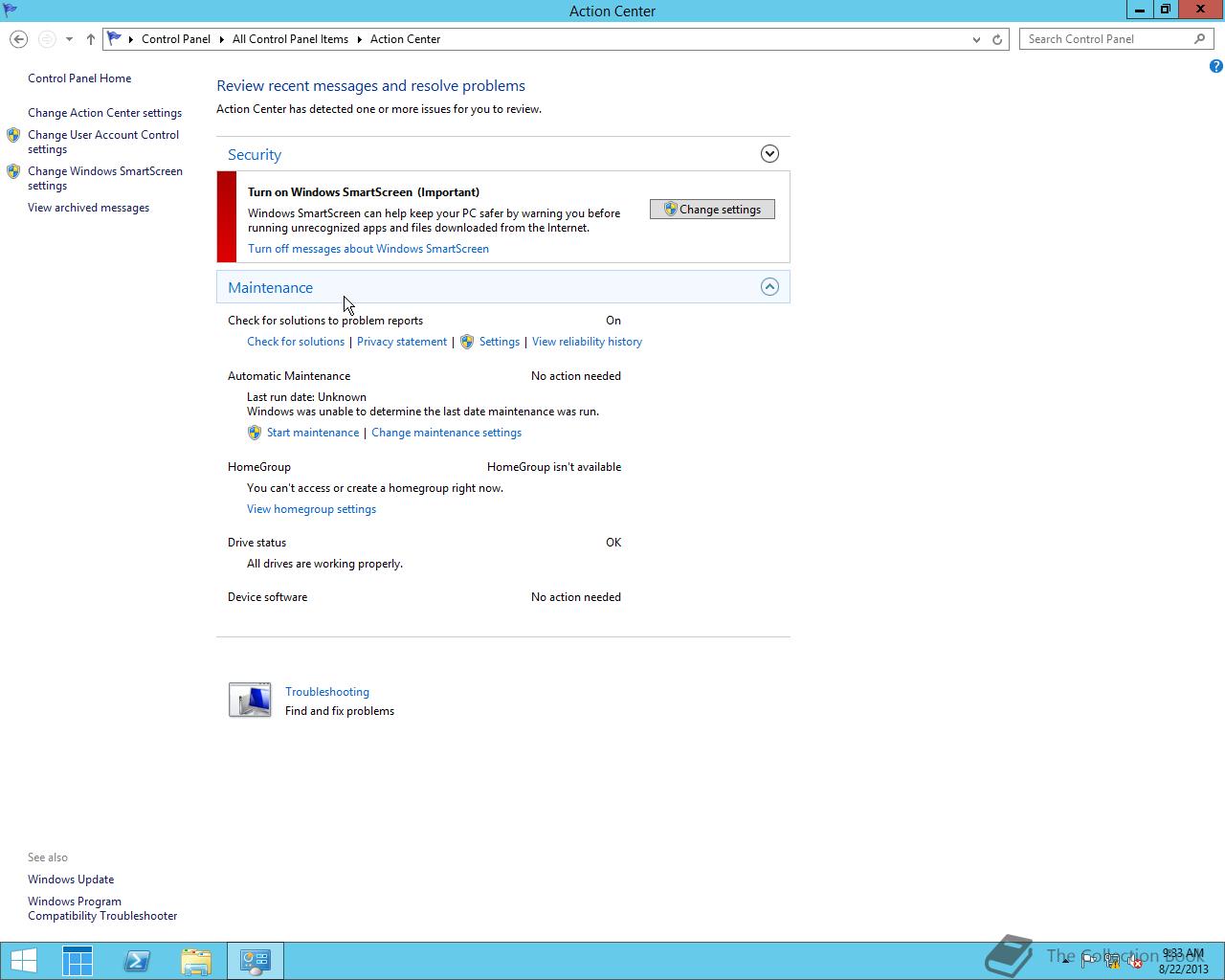Open View homegroup settings
This screenshot has height=980, width=1225.
coord(311,509)
